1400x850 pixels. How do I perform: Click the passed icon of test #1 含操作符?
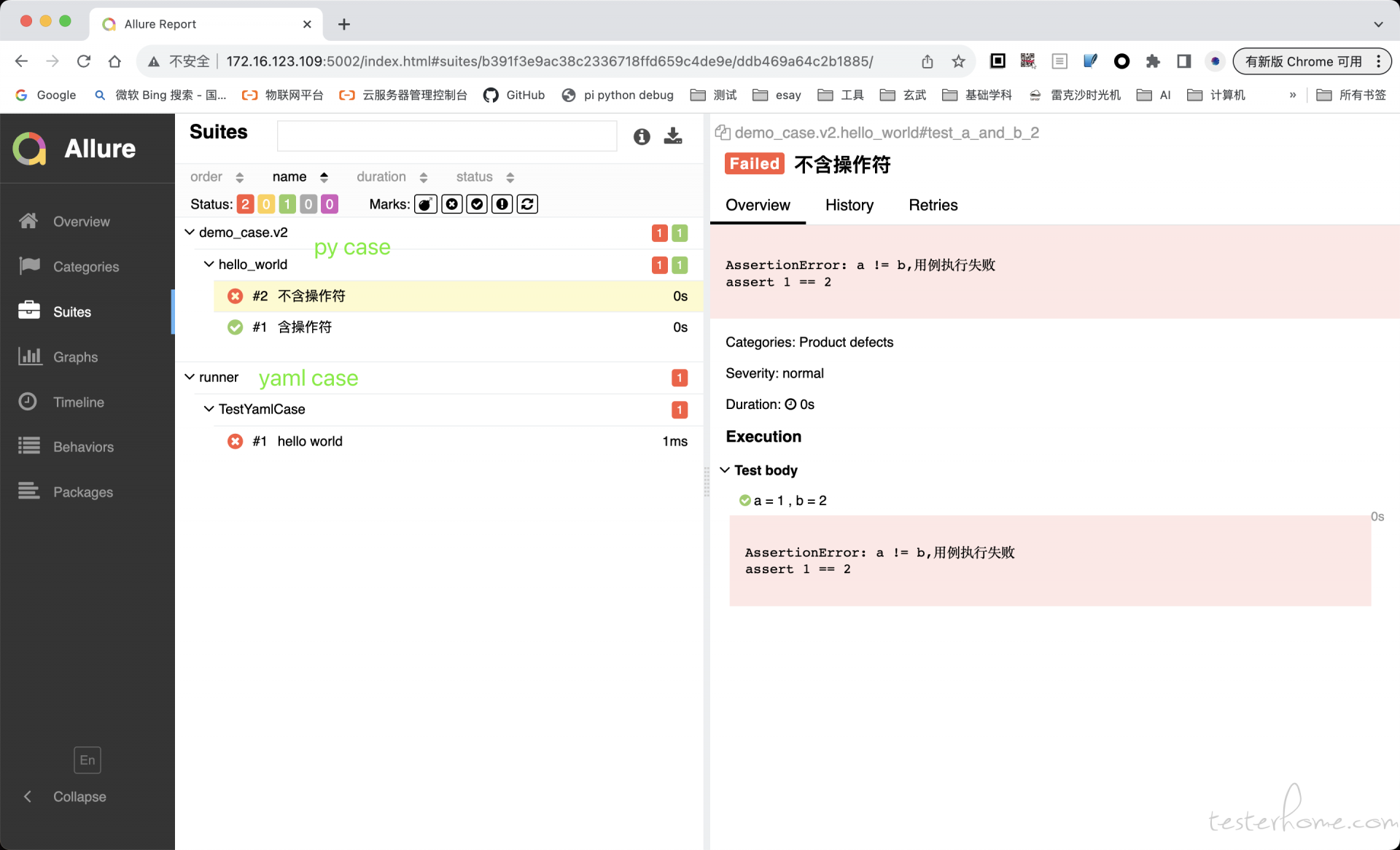pyautogui.click(x=235, y=327)
